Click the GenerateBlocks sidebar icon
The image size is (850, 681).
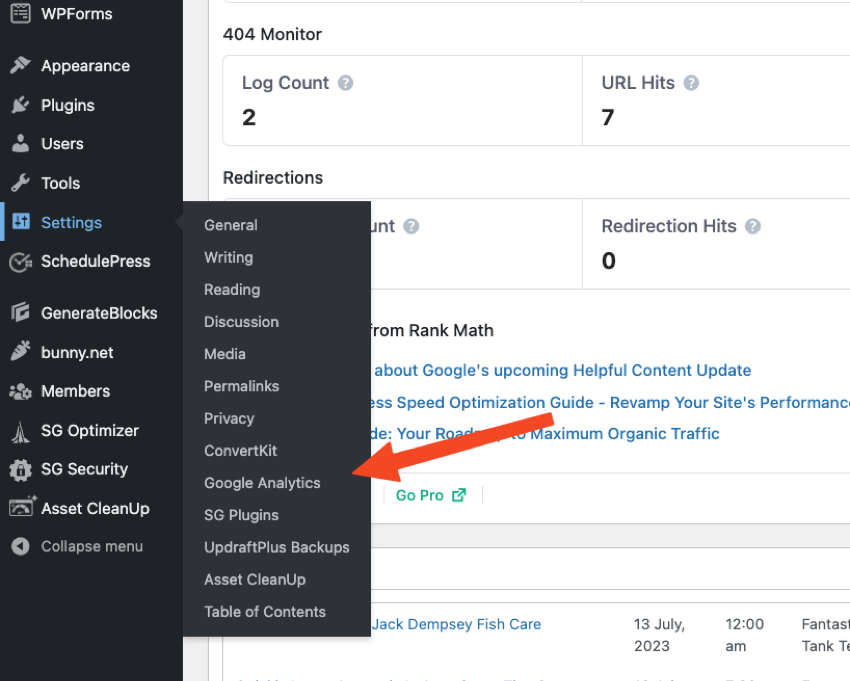click(22, 312)
